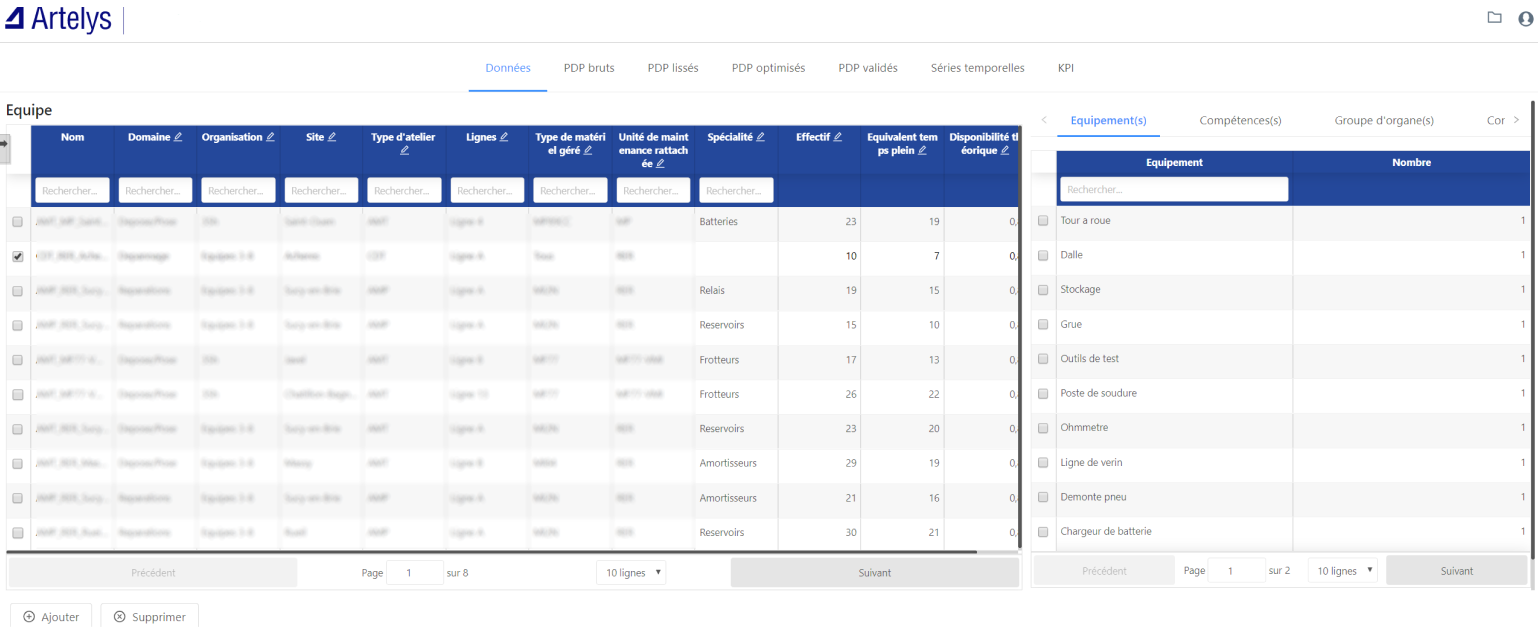Select checkbox for Grue equipment
This screenshot has width=1538, height=633.
click(1043, 325)
